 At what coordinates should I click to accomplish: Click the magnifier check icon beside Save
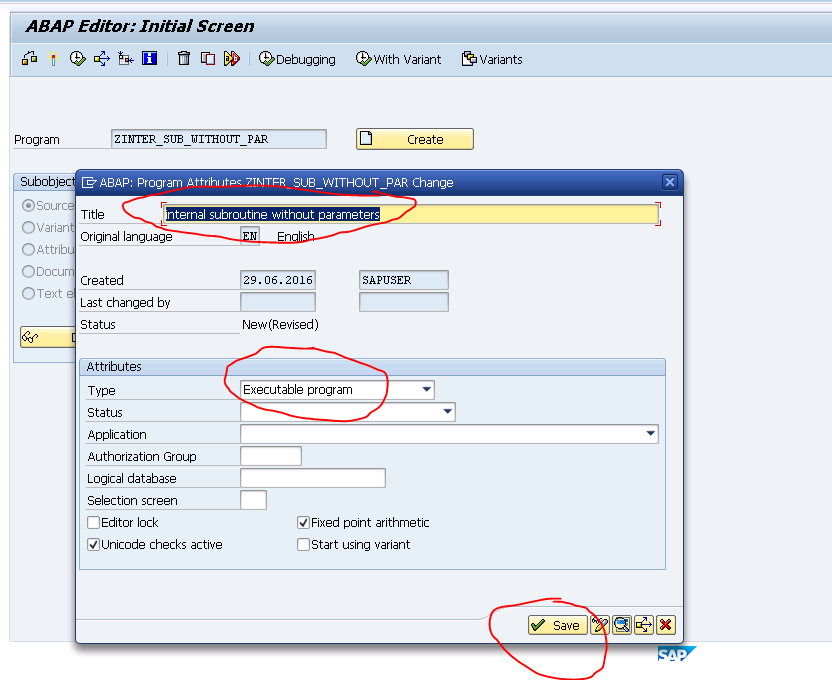[622, 624]
